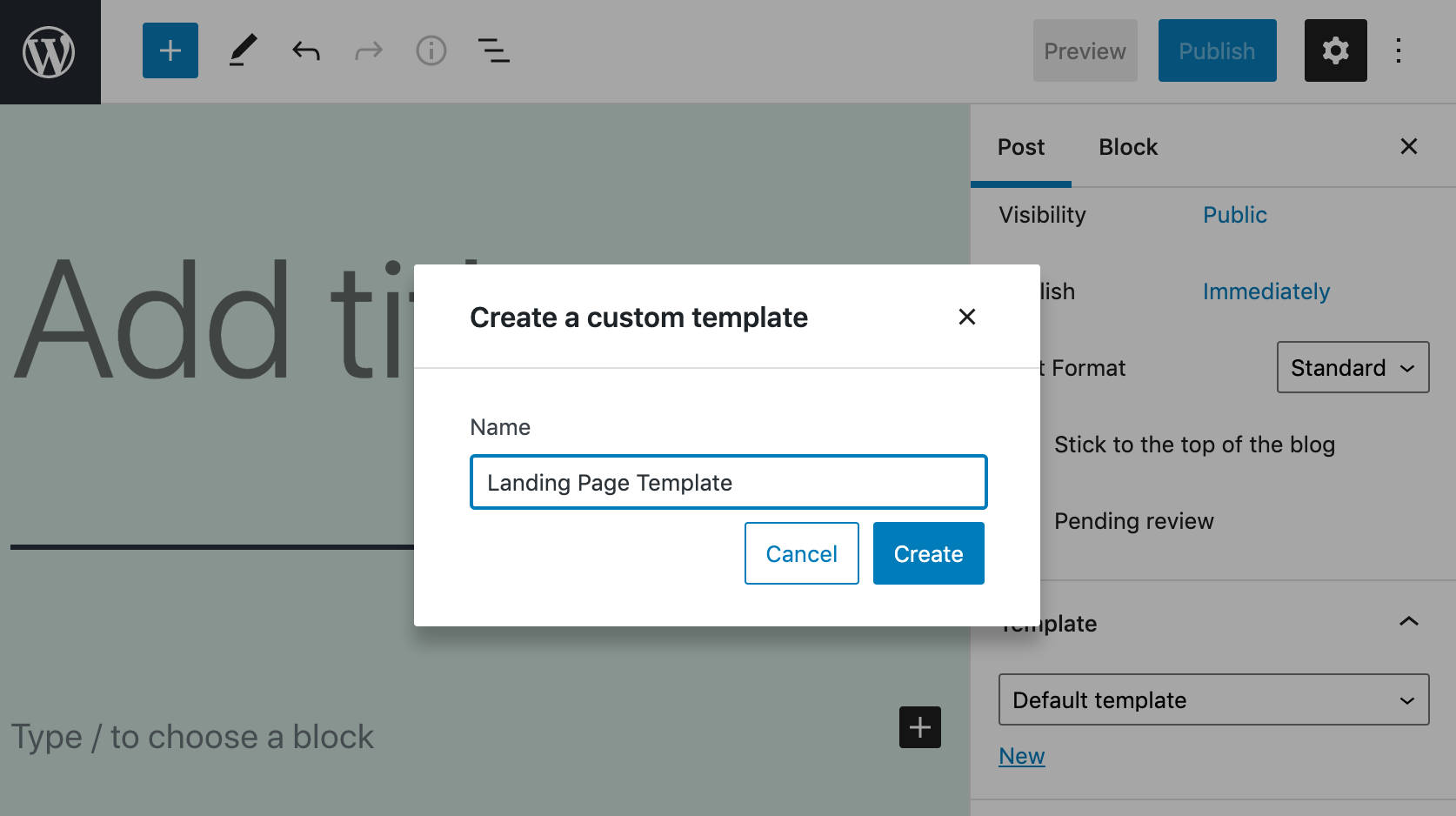Click the Create button in the dialog
Image resolution: width=1456 pixels, height=816 pixels.
[928, 553]
